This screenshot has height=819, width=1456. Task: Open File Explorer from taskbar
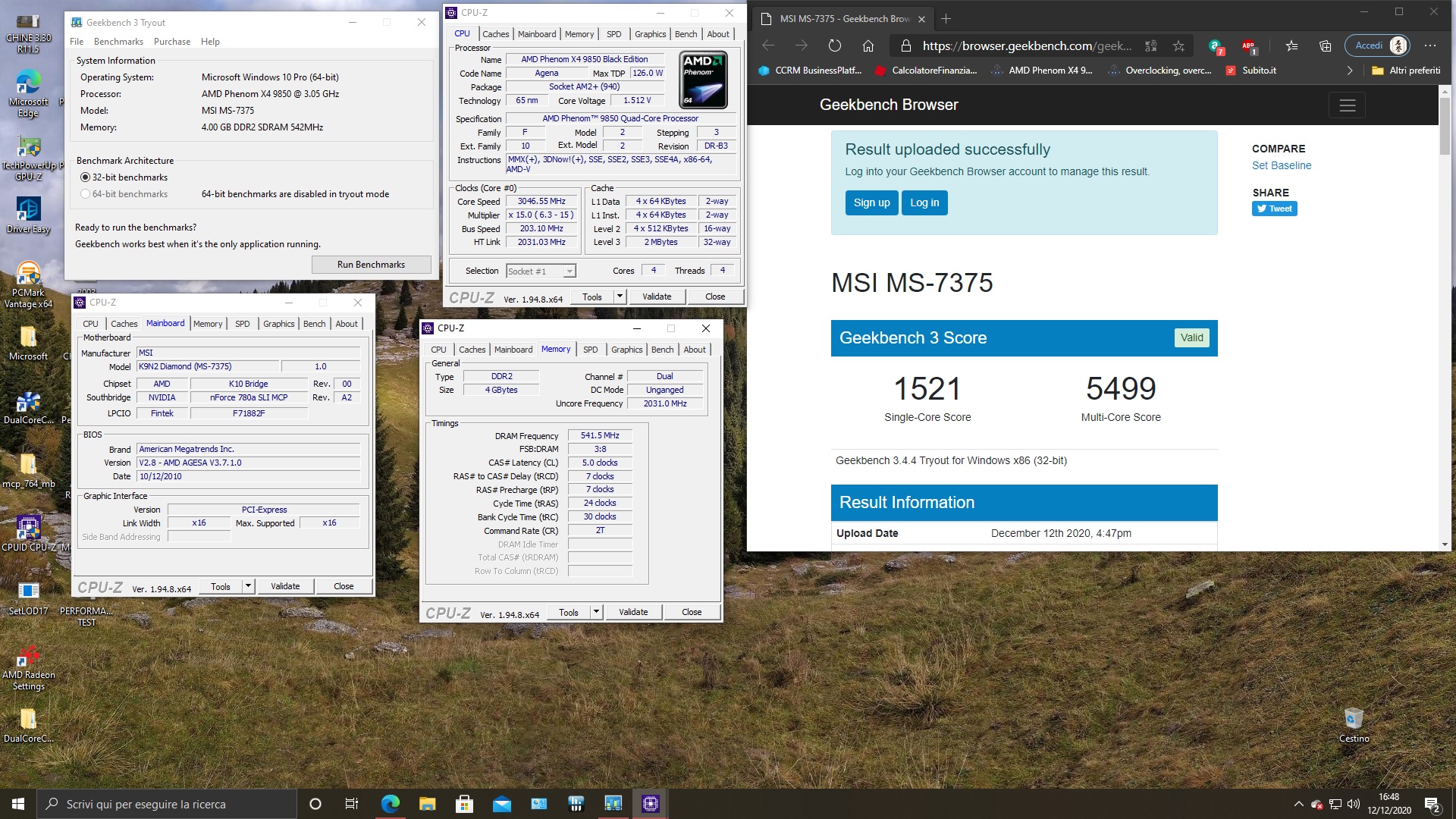(x=427, y=804)
